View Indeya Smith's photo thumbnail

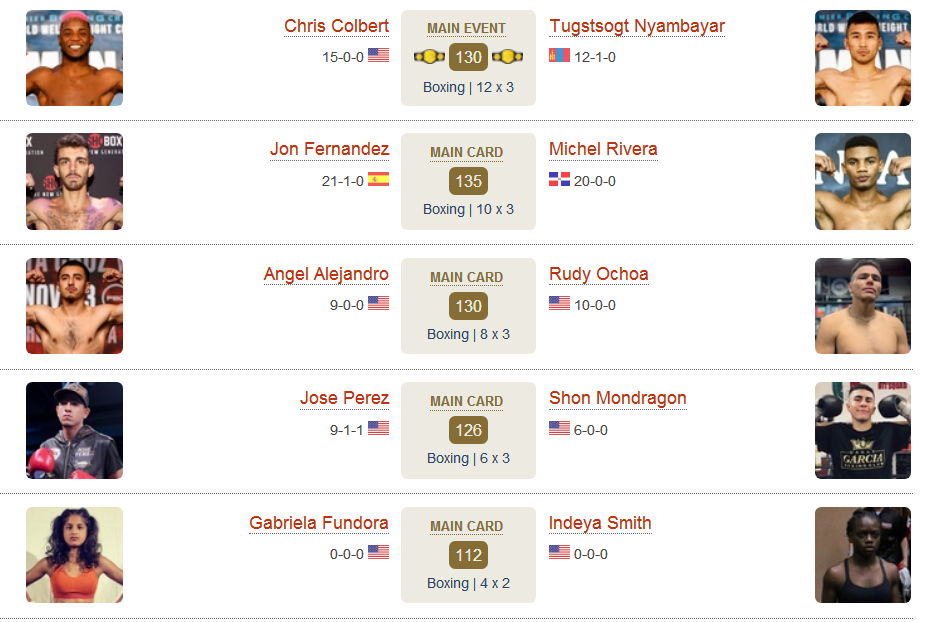pos(862,555)
